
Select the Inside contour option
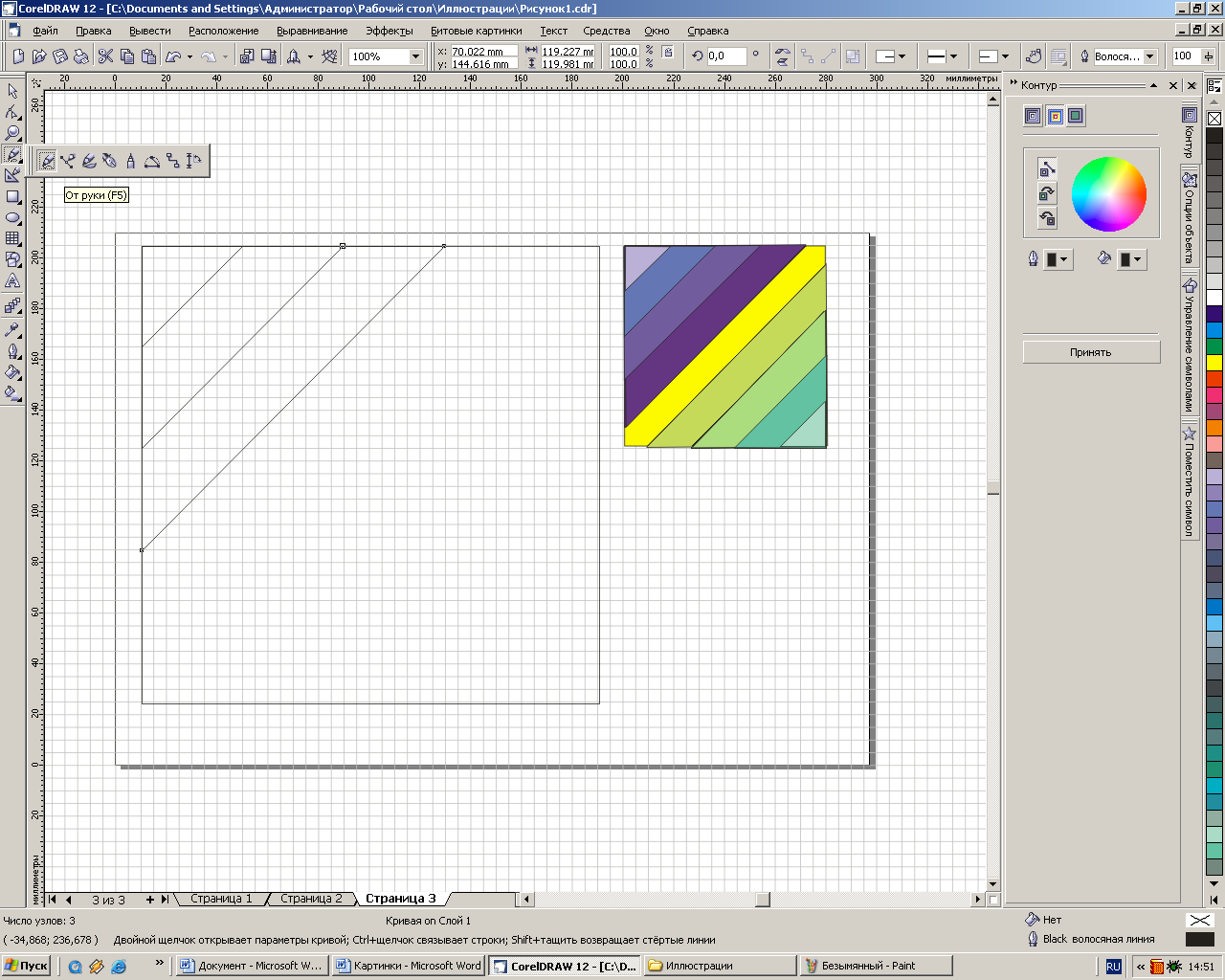pos(1055,116)
